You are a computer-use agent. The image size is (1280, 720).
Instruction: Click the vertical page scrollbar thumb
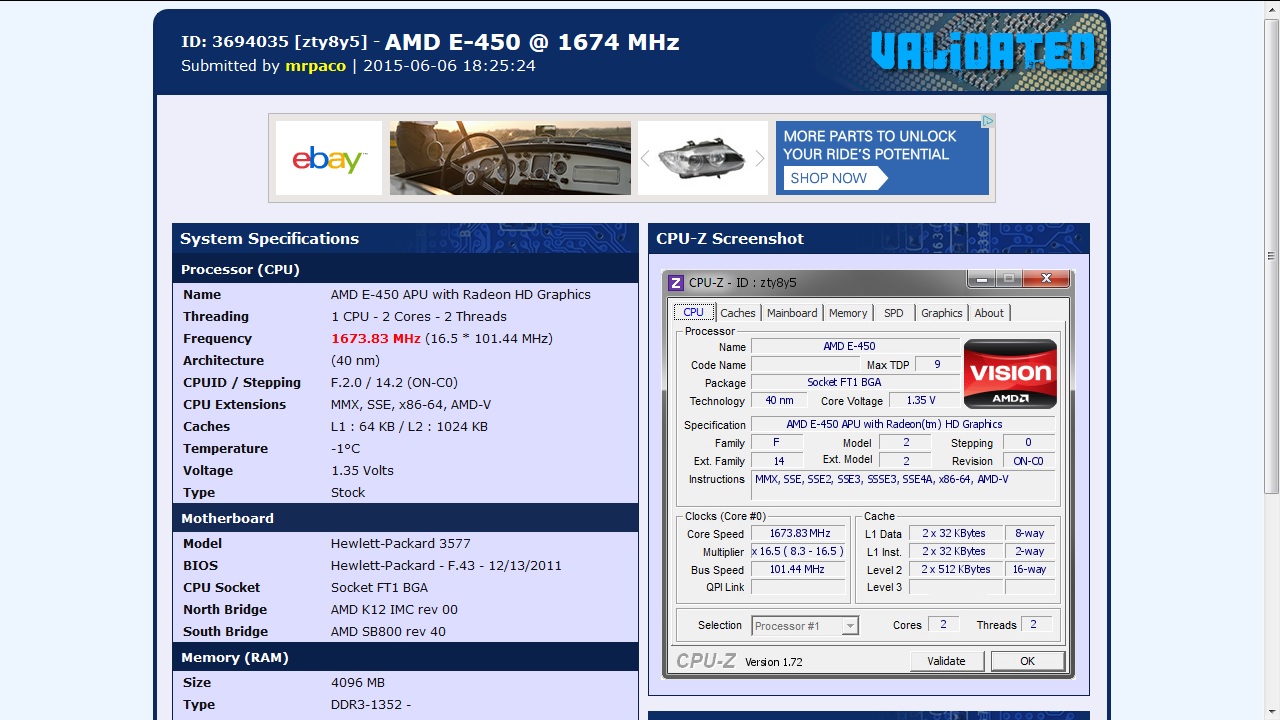(1271, 255)
